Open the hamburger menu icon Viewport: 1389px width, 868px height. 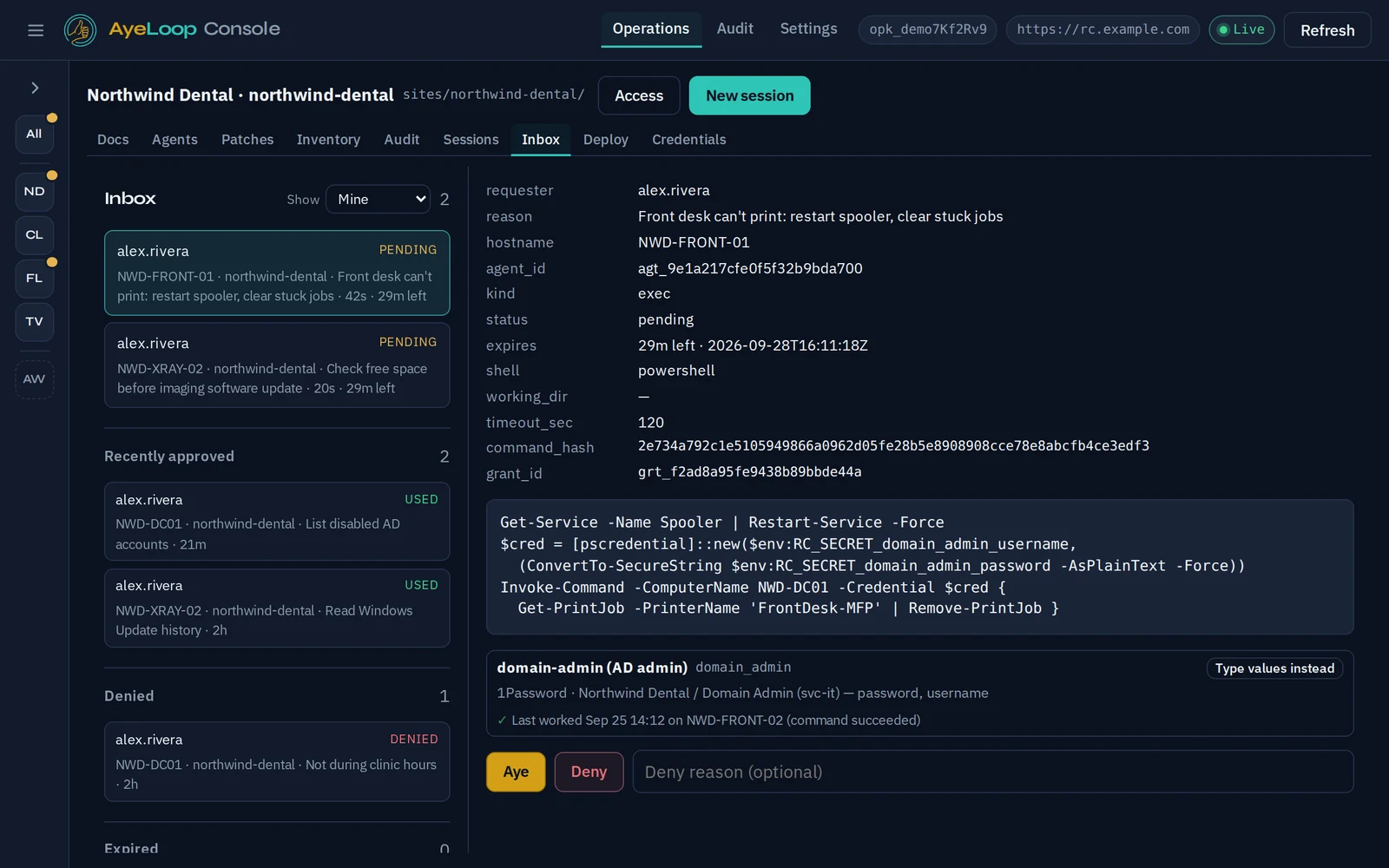point(36,30)
